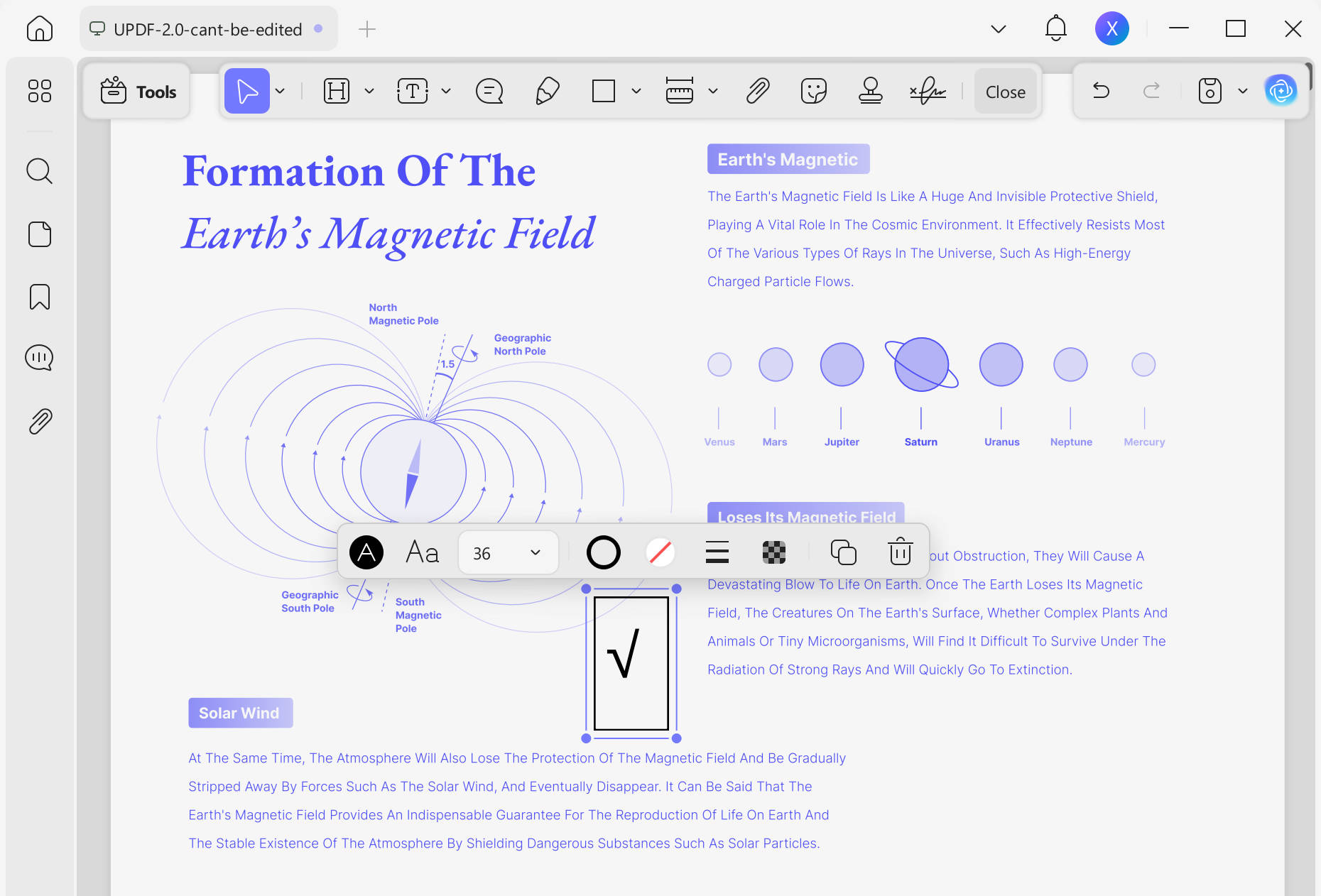The width and height of the screenshot is (1321, 896).
Task: Choose the sticky note comment tool
Action: pyautogui.click(x=489, y=91)
